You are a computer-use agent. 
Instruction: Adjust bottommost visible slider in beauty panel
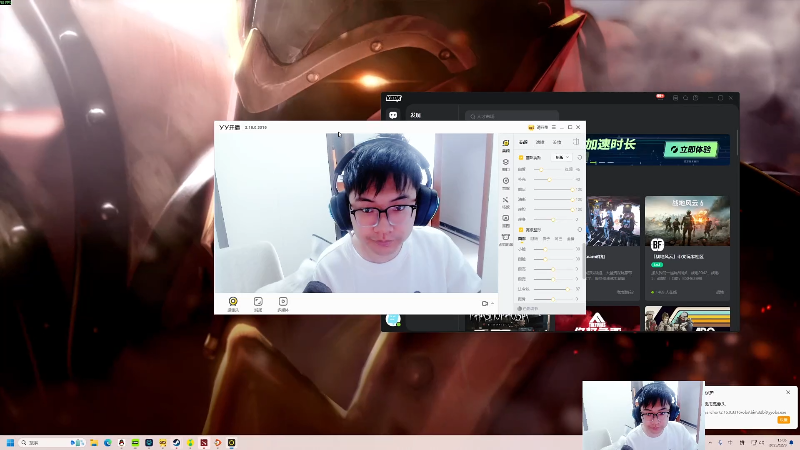[x=553, y=299]
